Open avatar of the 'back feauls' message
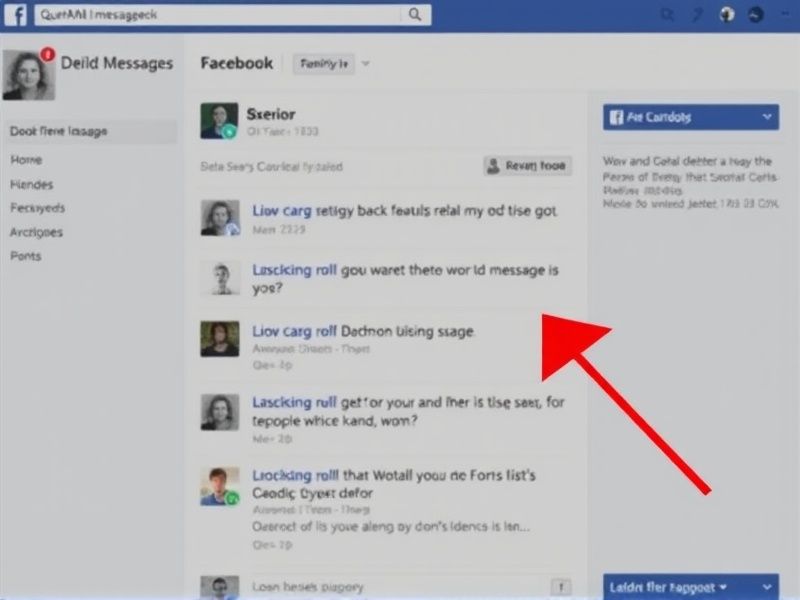 pyautogui.click(x=220, y=218)
